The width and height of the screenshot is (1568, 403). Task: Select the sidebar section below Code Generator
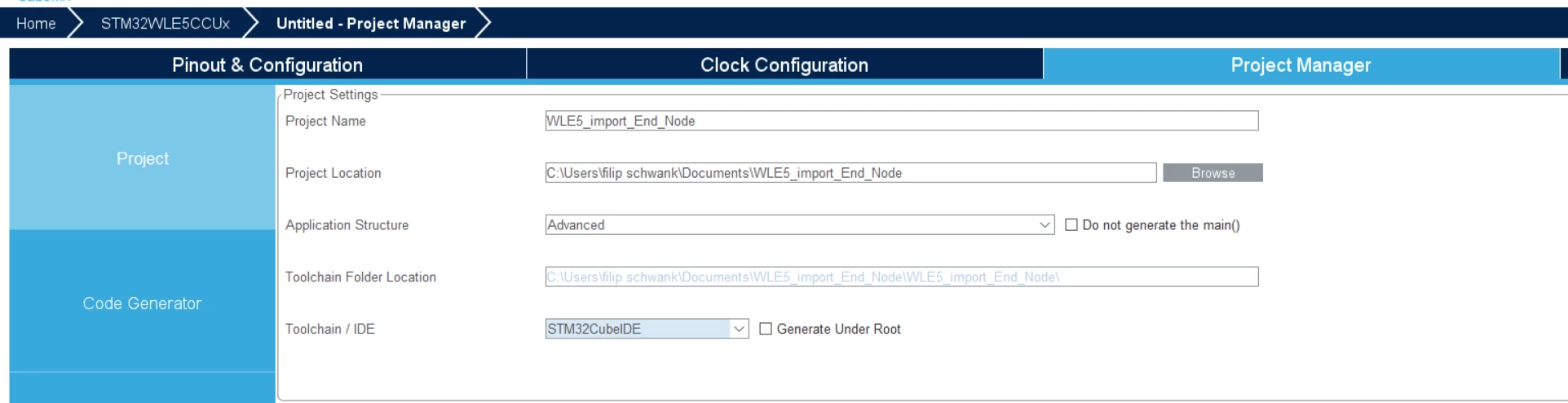coord(143,388)
